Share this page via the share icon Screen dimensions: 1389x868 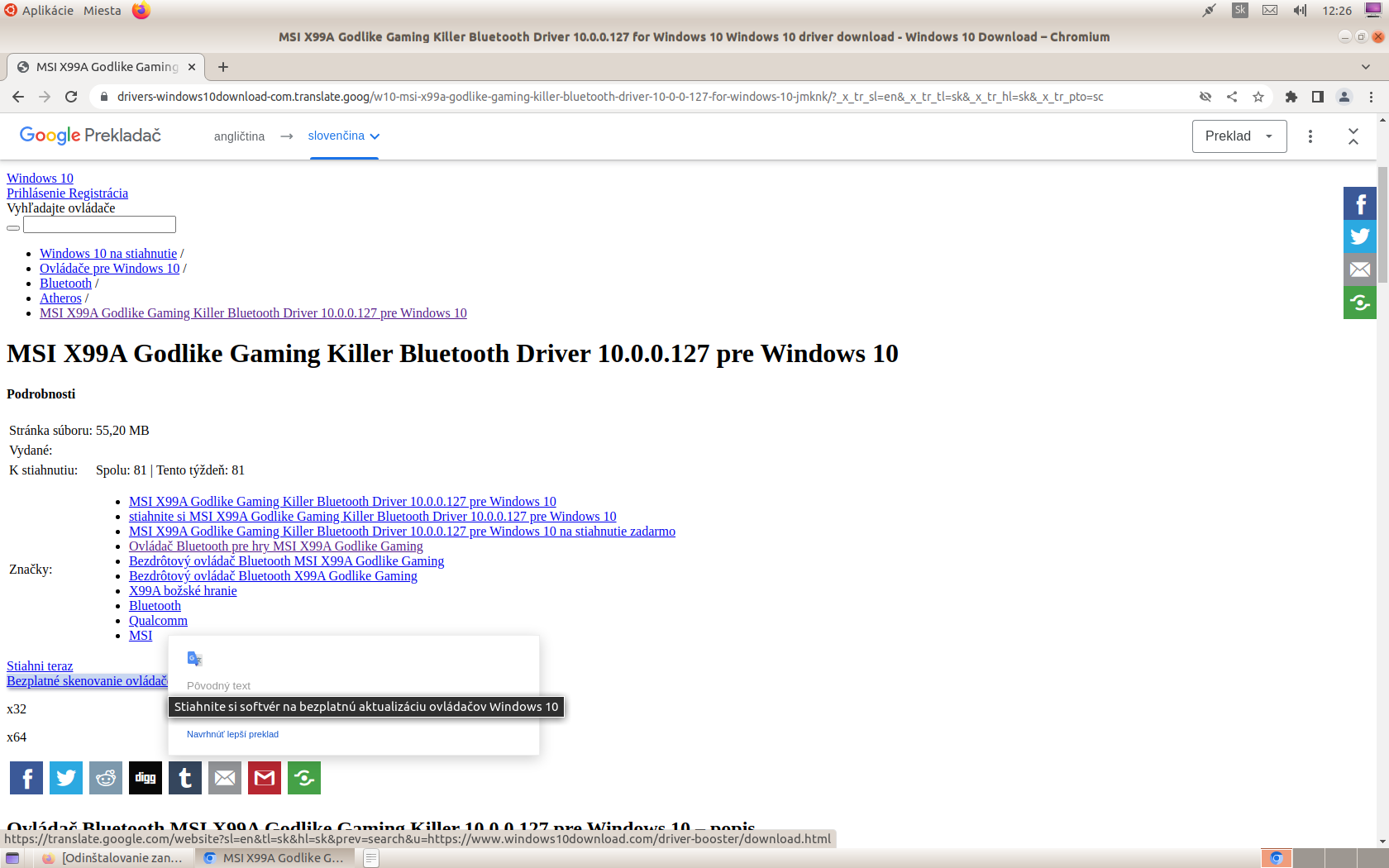coord(1232,97)
